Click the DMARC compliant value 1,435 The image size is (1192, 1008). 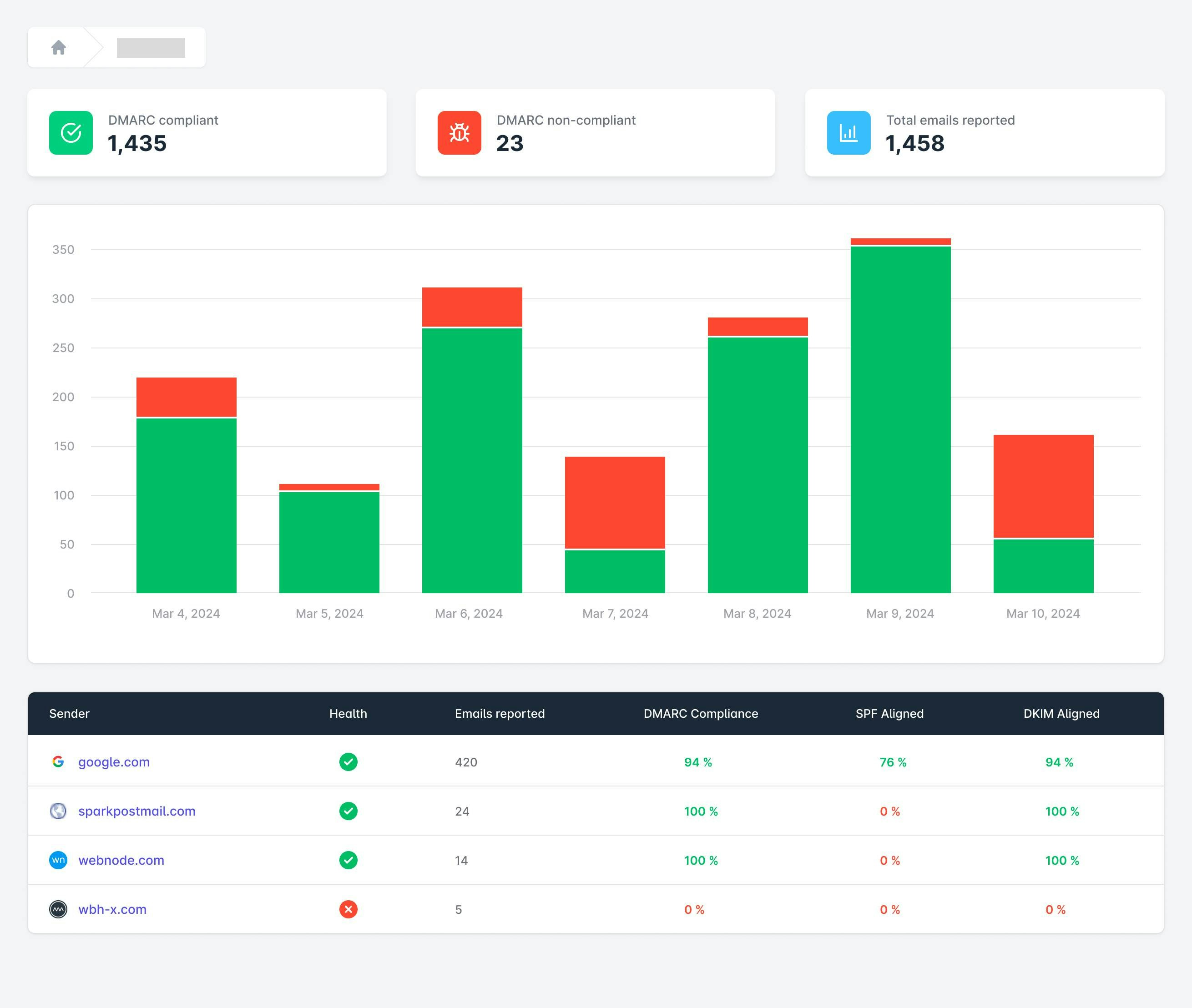pyautogui.click(x=137, y=143)
